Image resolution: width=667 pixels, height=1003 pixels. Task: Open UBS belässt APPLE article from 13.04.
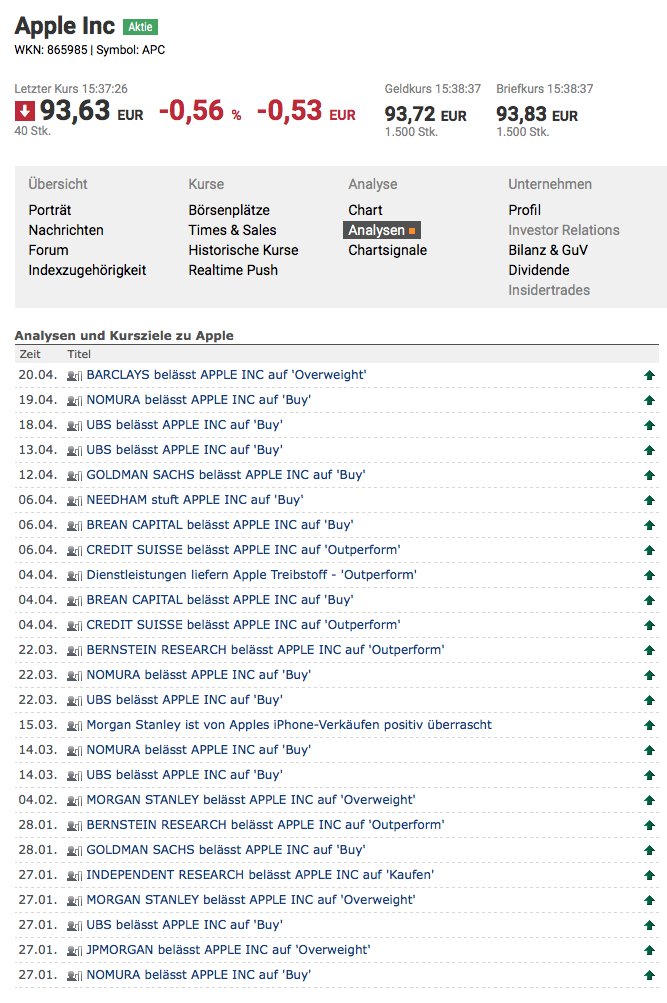tap(185, 450)
